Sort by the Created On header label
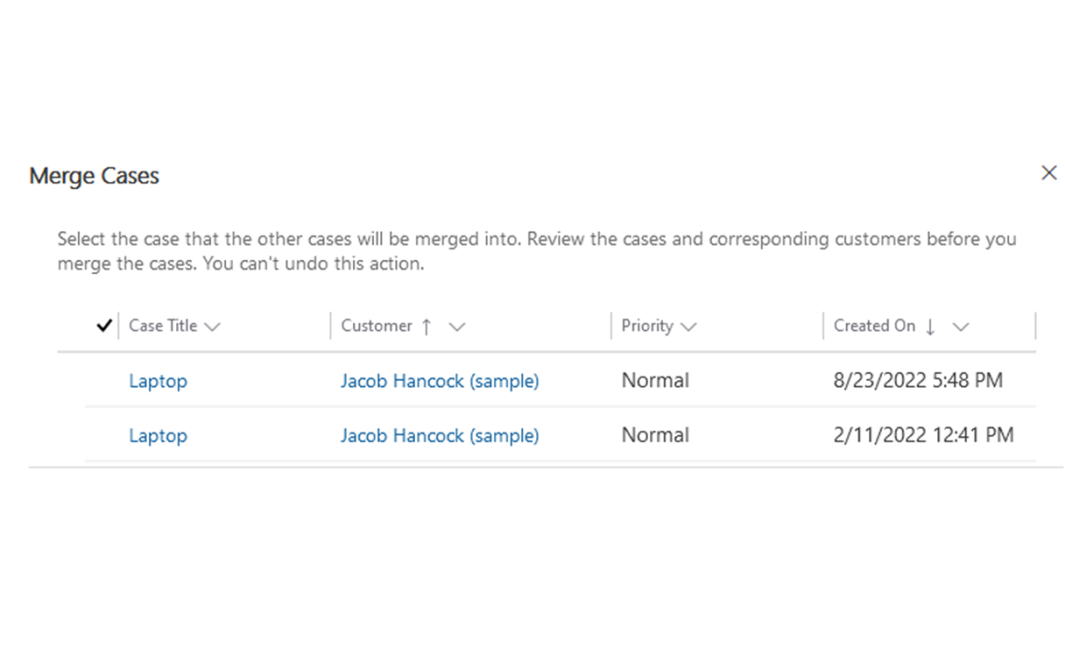Image resolution: width=1065 pixels, height=669 pixels. click(x=874, y=326)
